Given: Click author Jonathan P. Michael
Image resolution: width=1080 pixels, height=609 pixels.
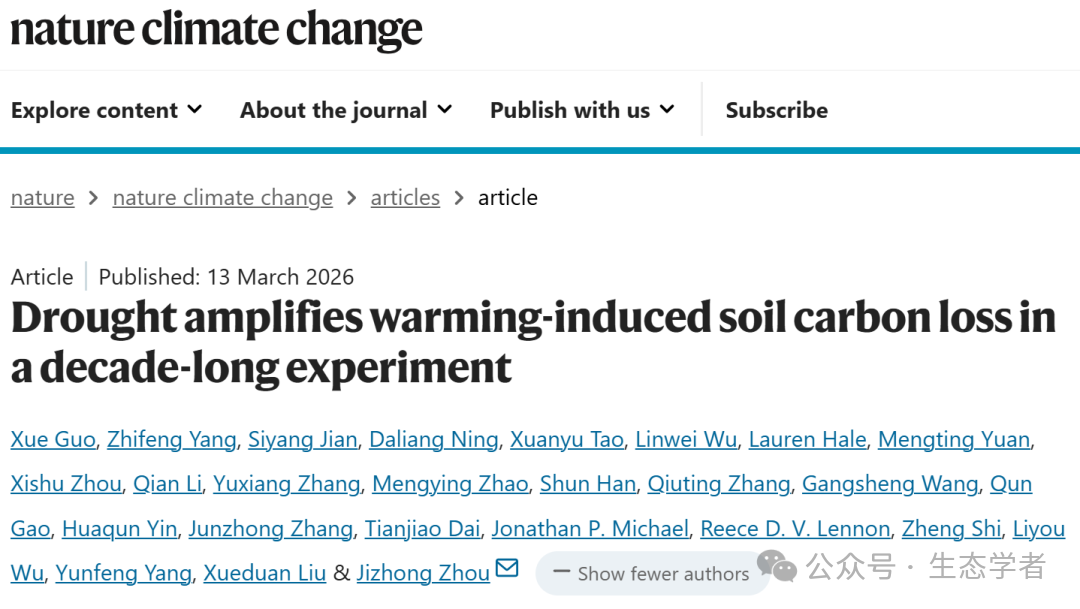Looking at the screenshot, I should [x=590, y=529].
